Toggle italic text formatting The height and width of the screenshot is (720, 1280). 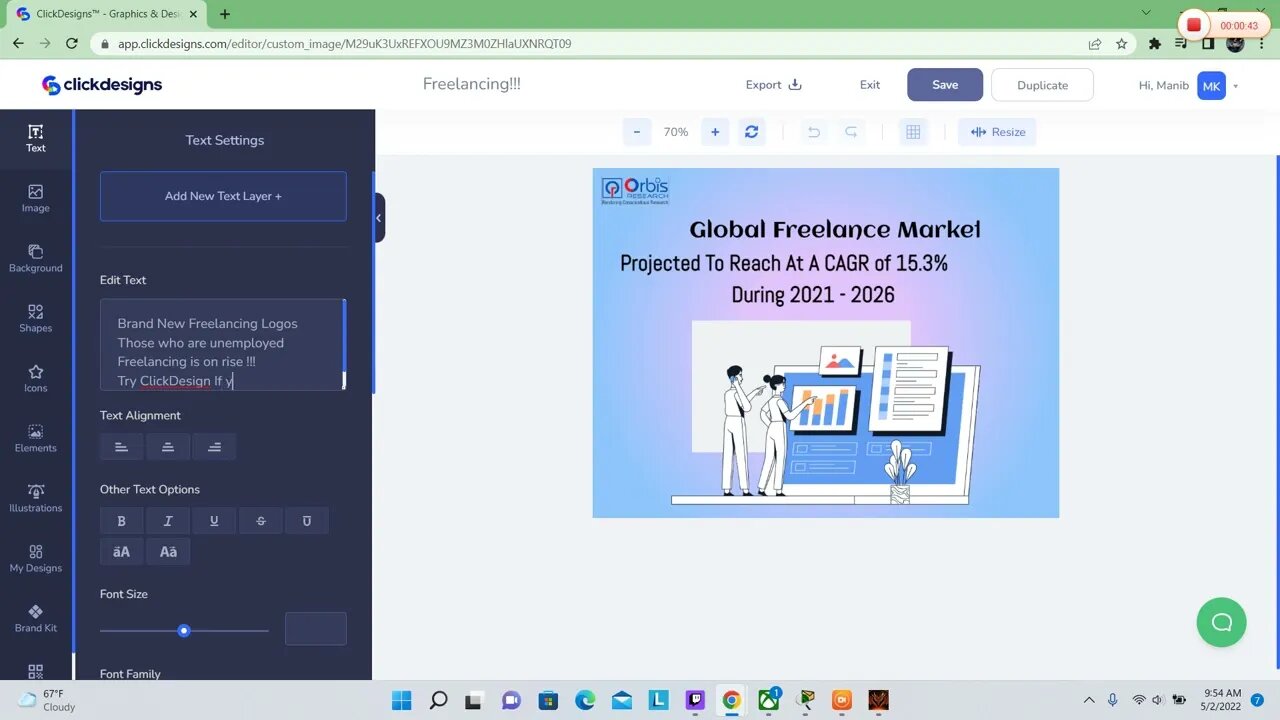[168, 521]
